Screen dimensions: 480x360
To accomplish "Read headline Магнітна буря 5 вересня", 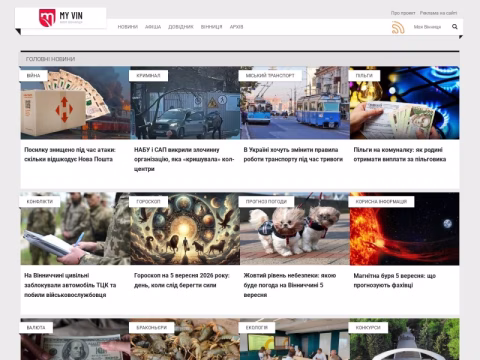I will click(395, 280).
